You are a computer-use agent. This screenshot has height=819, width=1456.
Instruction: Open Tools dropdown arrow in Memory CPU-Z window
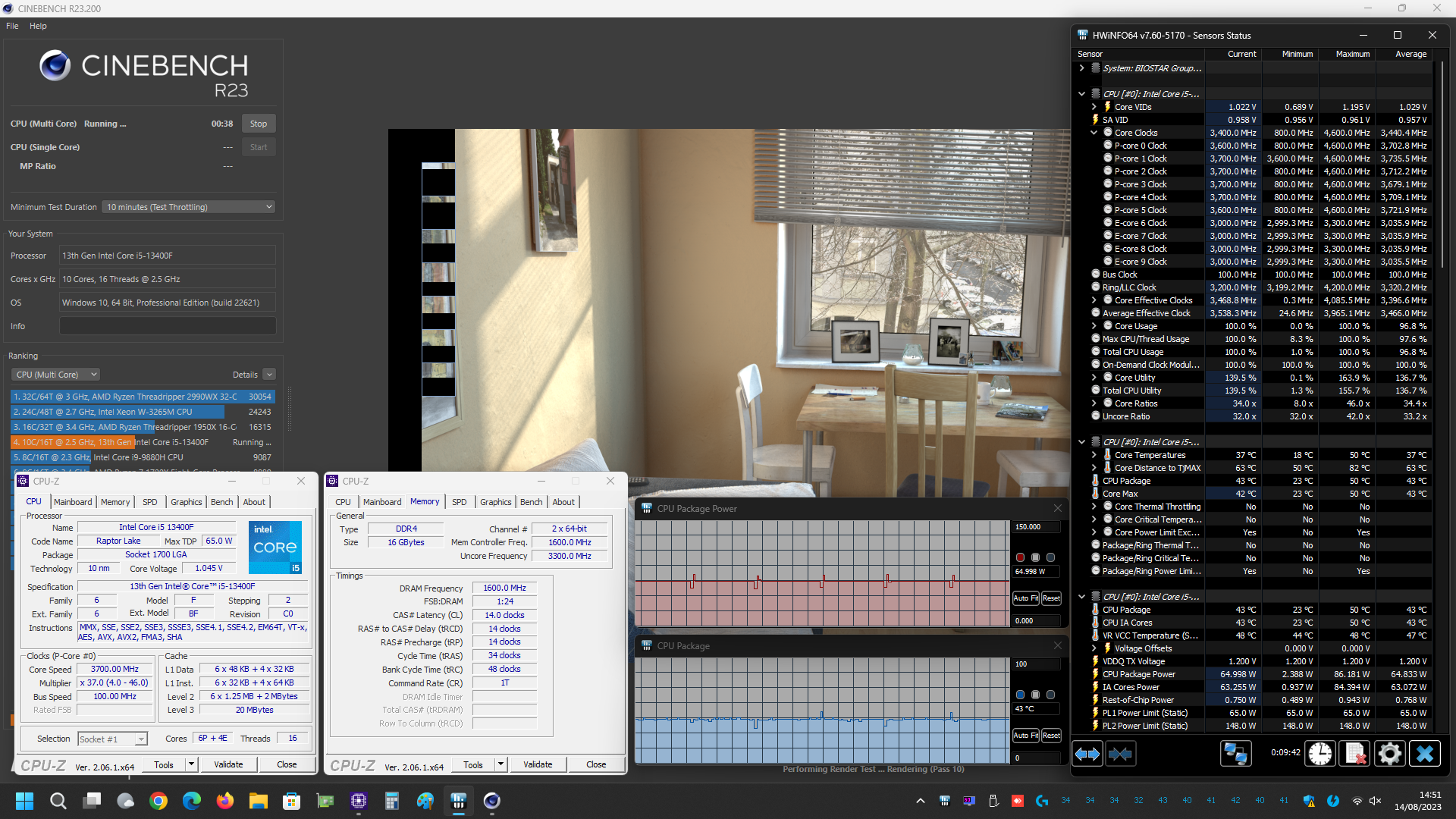tap(501, 764)
